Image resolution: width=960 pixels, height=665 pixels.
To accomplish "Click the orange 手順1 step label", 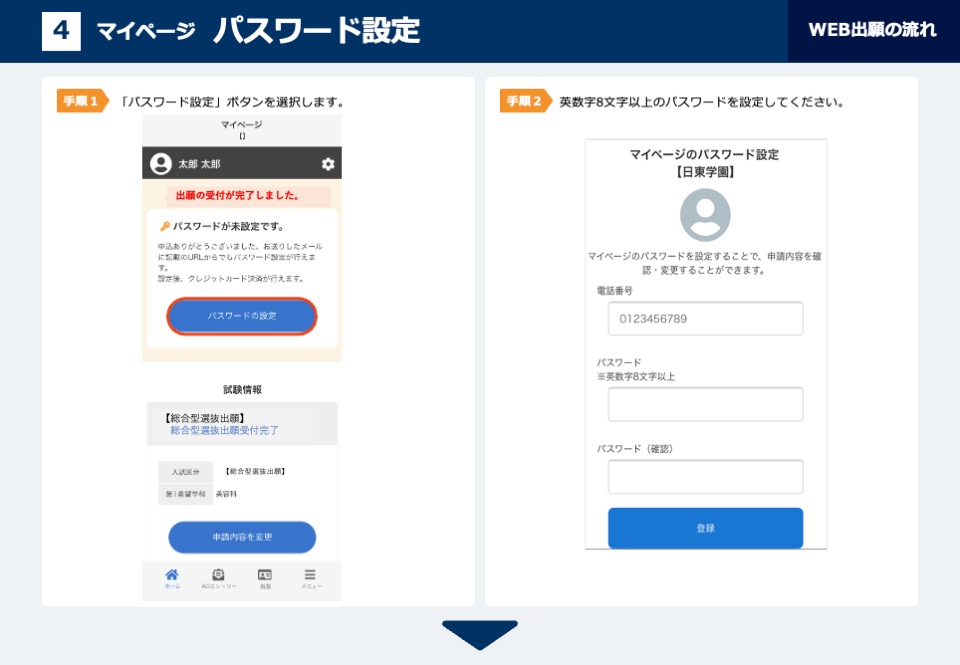I will pyautogui.click(x=83, y=101).
